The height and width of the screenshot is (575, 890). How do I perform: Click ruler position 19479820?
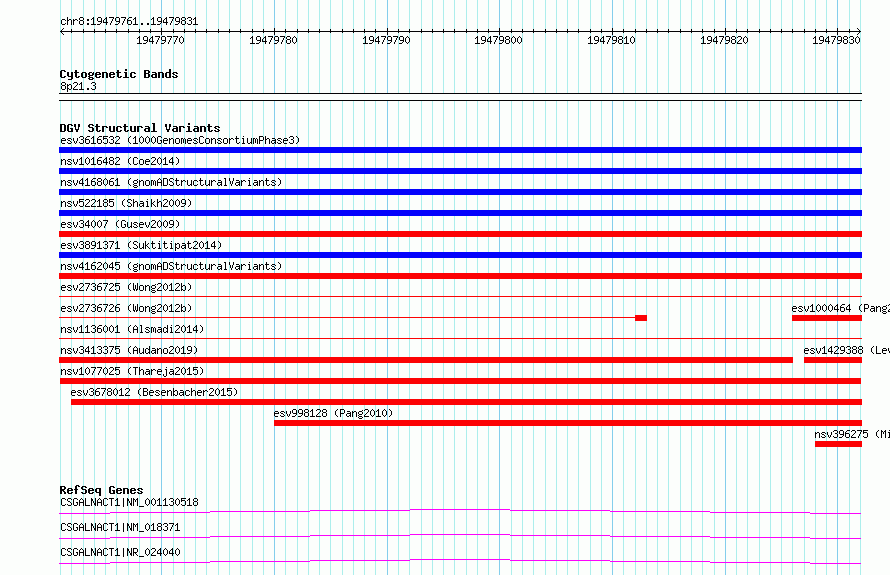pos(724,40)
